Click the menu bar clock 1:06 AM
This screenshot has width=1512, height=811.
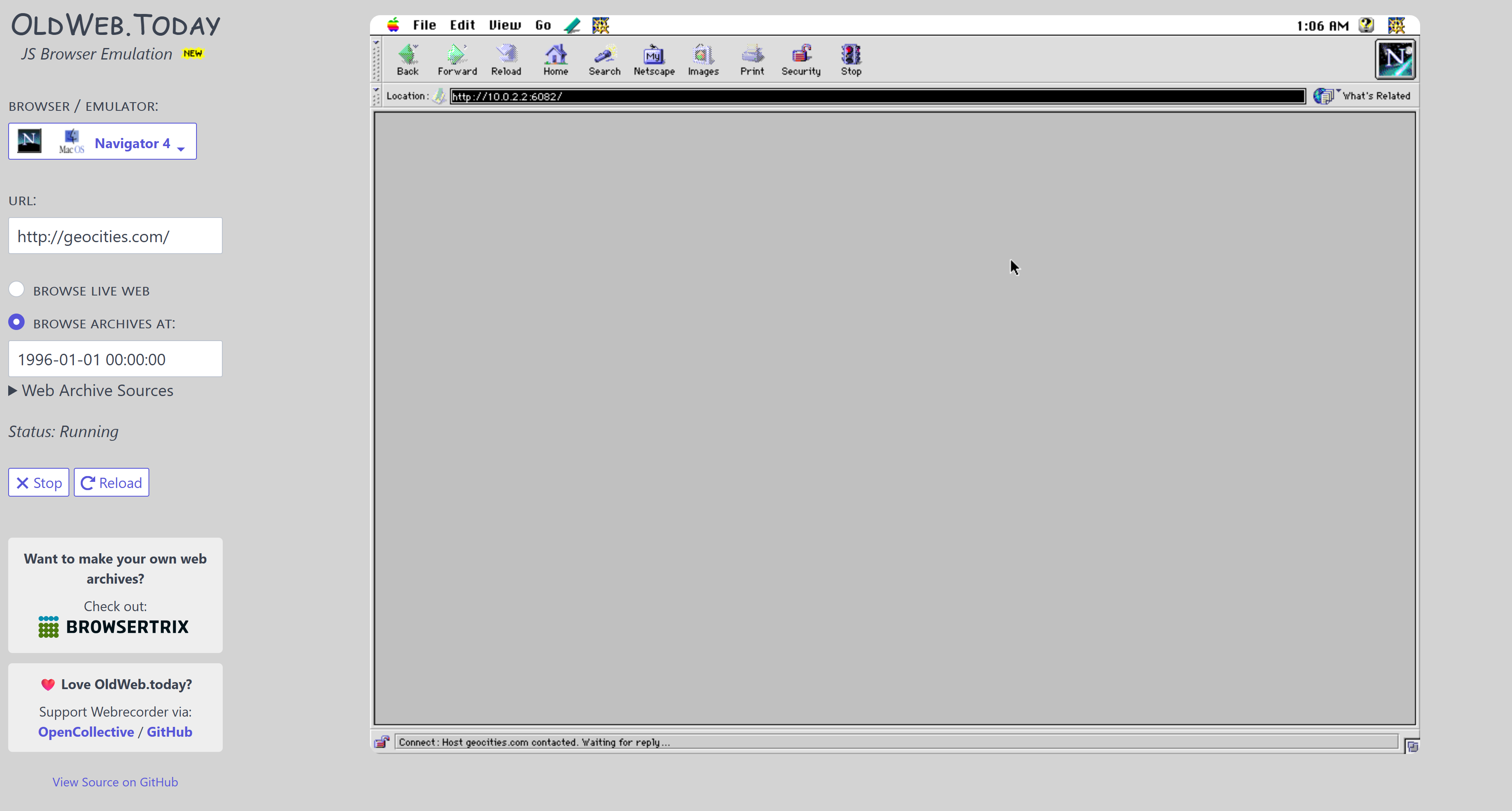pos(1323,25)
